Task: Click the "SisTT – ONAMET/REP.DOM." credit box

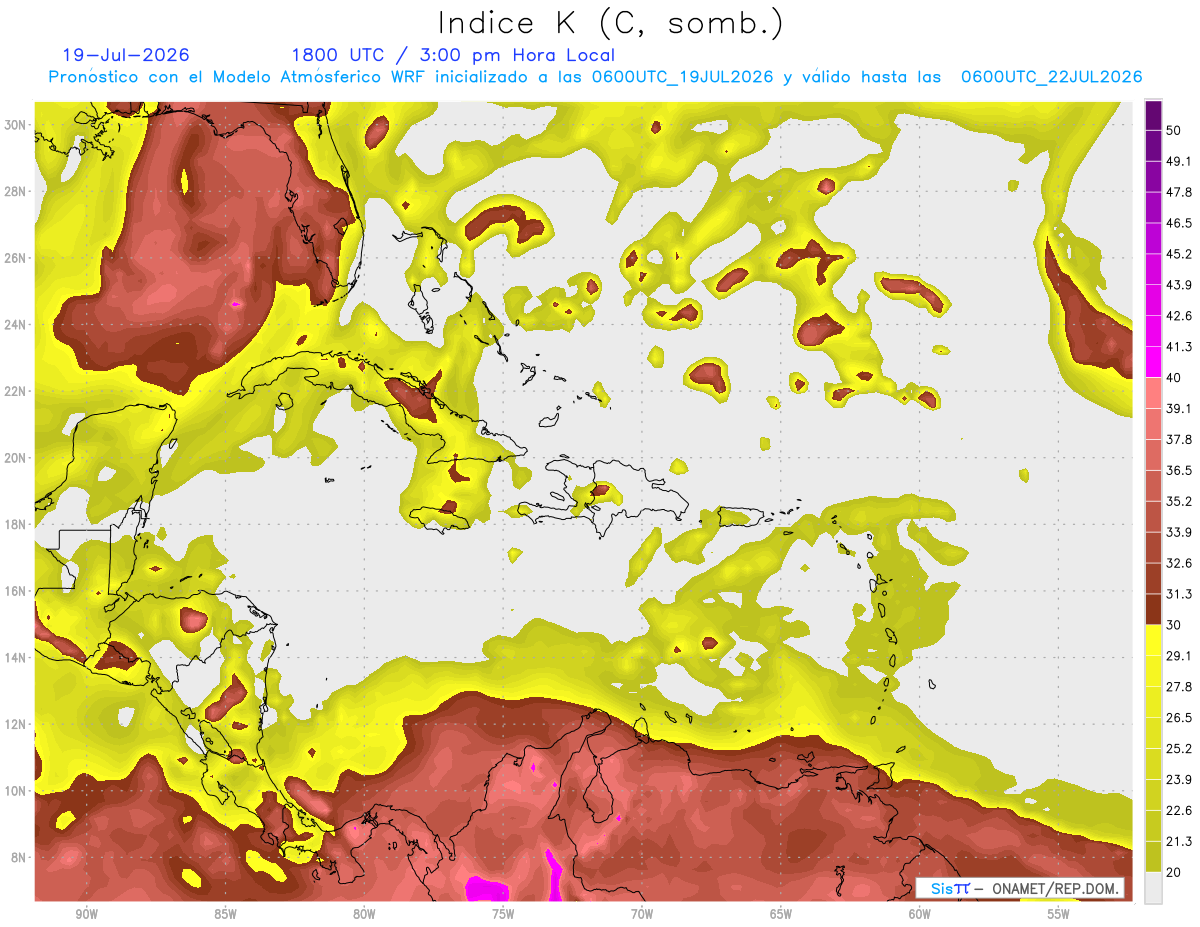Action: pos(1019,888)
